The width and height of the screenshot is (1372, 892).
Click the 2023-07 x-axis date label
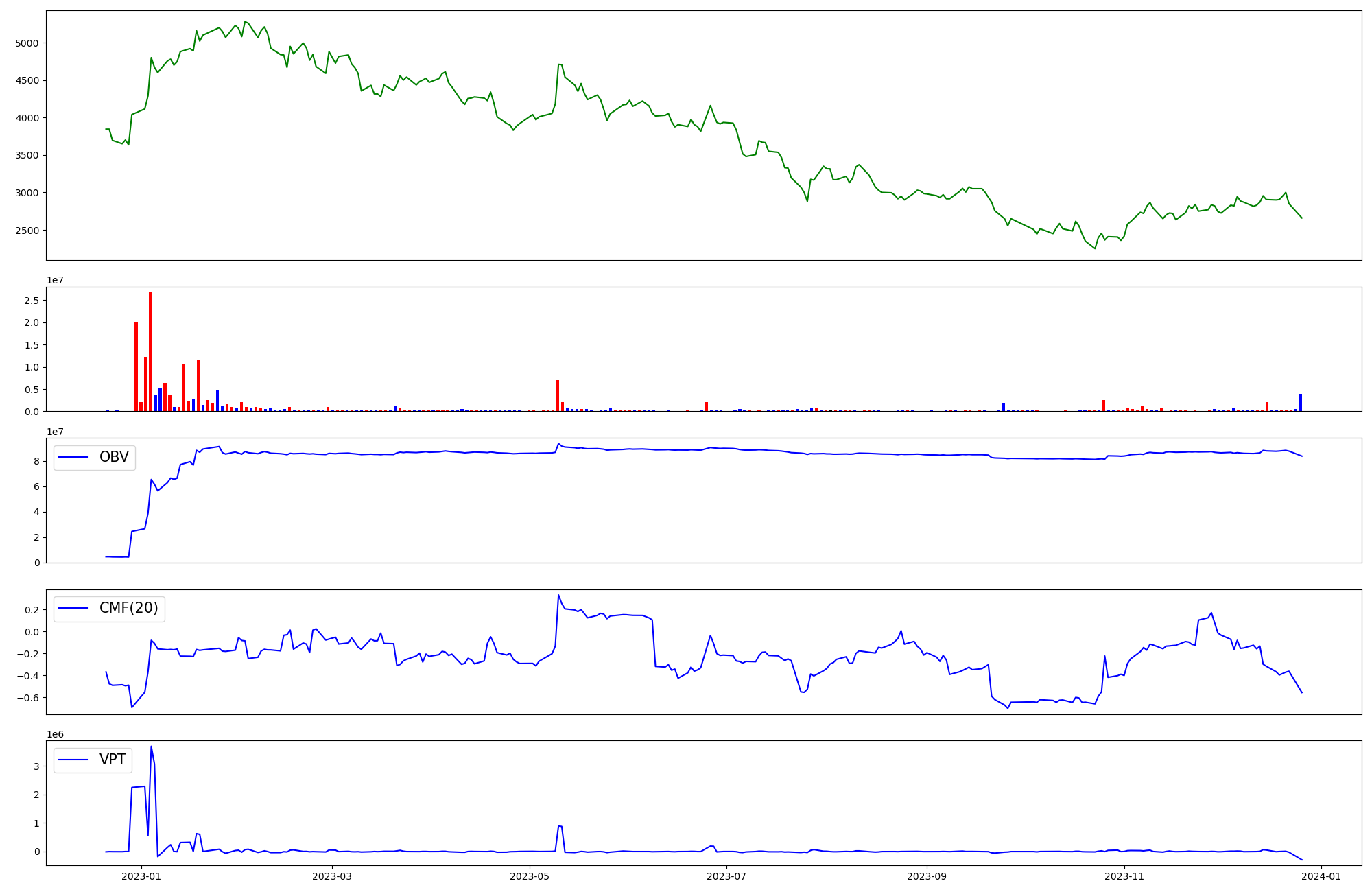click(726, 876)
